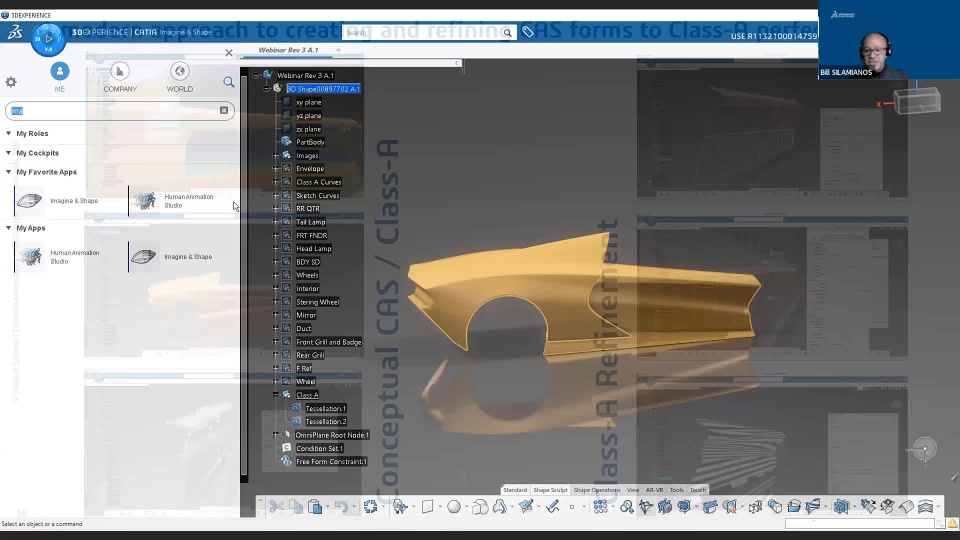Select the yz plane tree item
Image resolution: width=960 pixels, height=540 pixels.
pos(309,116)
